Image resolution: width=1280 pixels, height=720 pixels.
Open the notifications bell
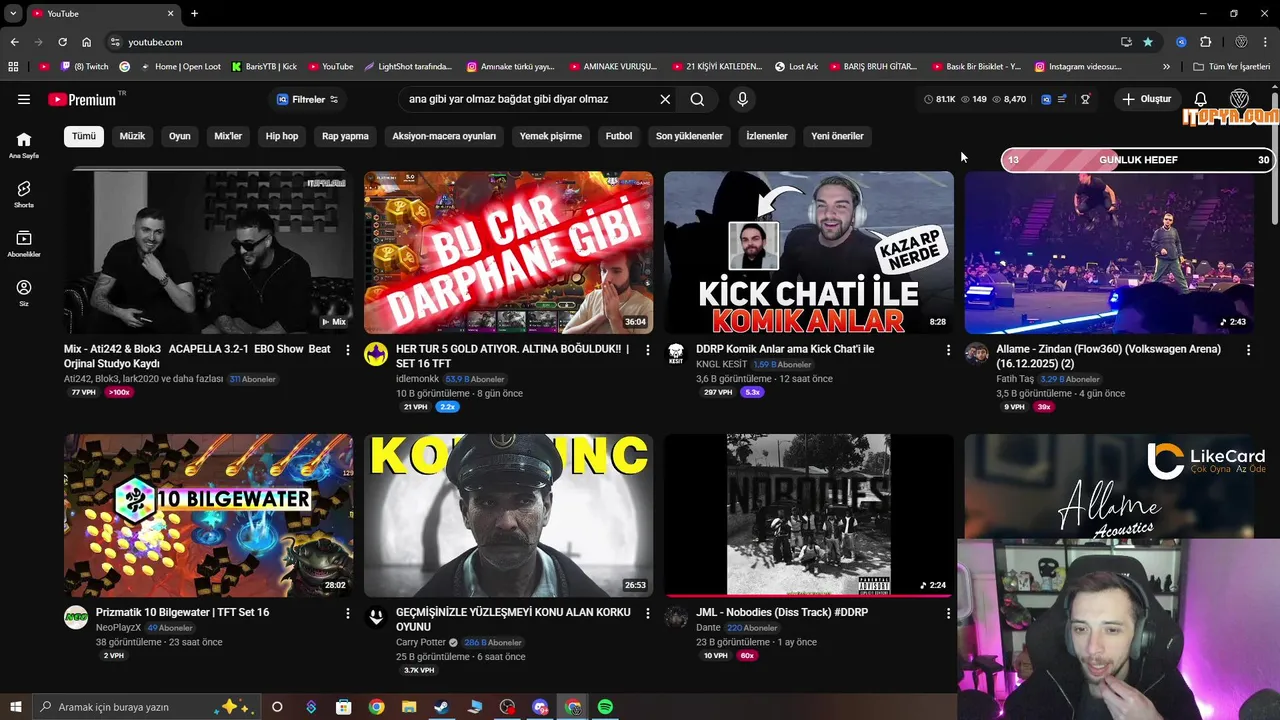pos(1201,99)
